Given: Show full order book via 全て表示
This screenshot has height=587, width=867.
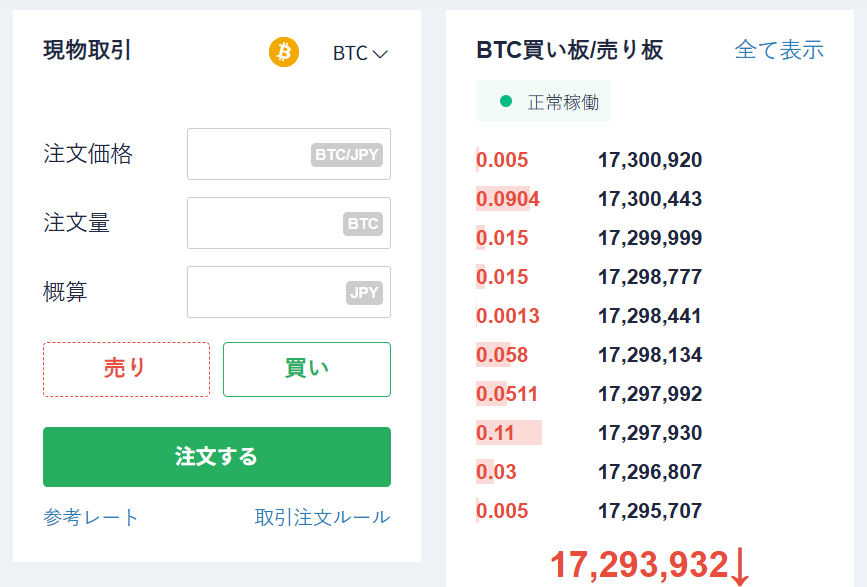Looking at the screenshot, I should [779, 50].
